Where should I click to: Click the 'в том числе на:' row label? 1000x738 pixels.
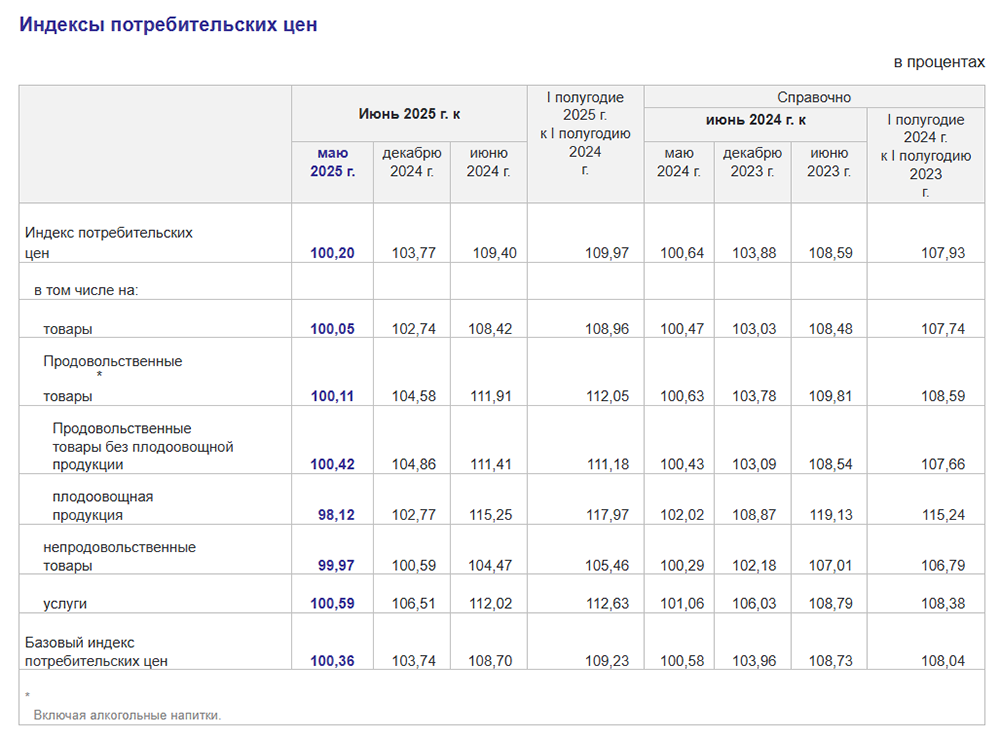point(86,291)
